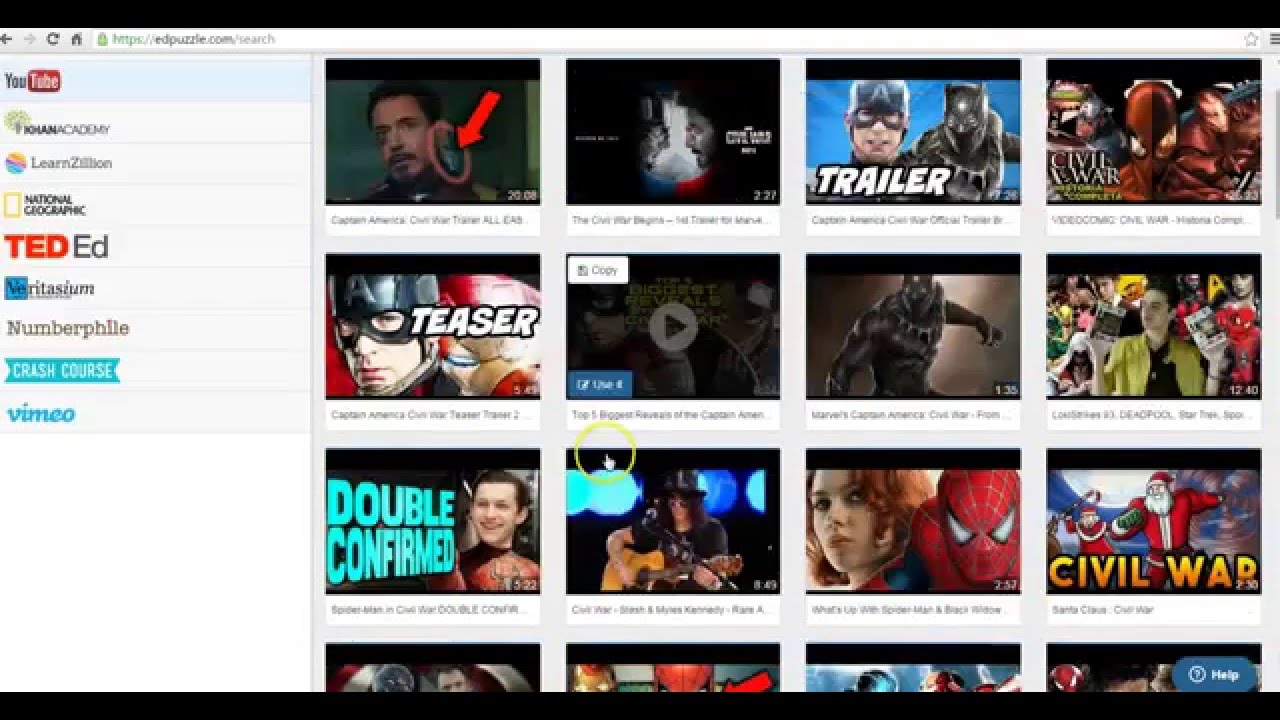This screenshot has width=1280, height=720.
Task: Select the Vimeo source
Action: pos(155,412)
